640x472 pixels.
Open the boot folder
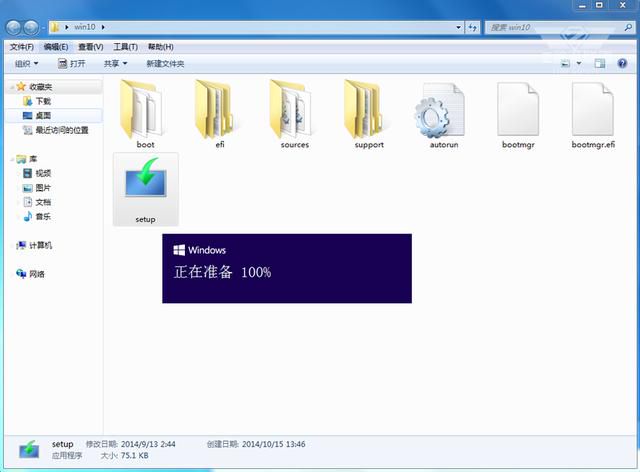pos(145,115)
